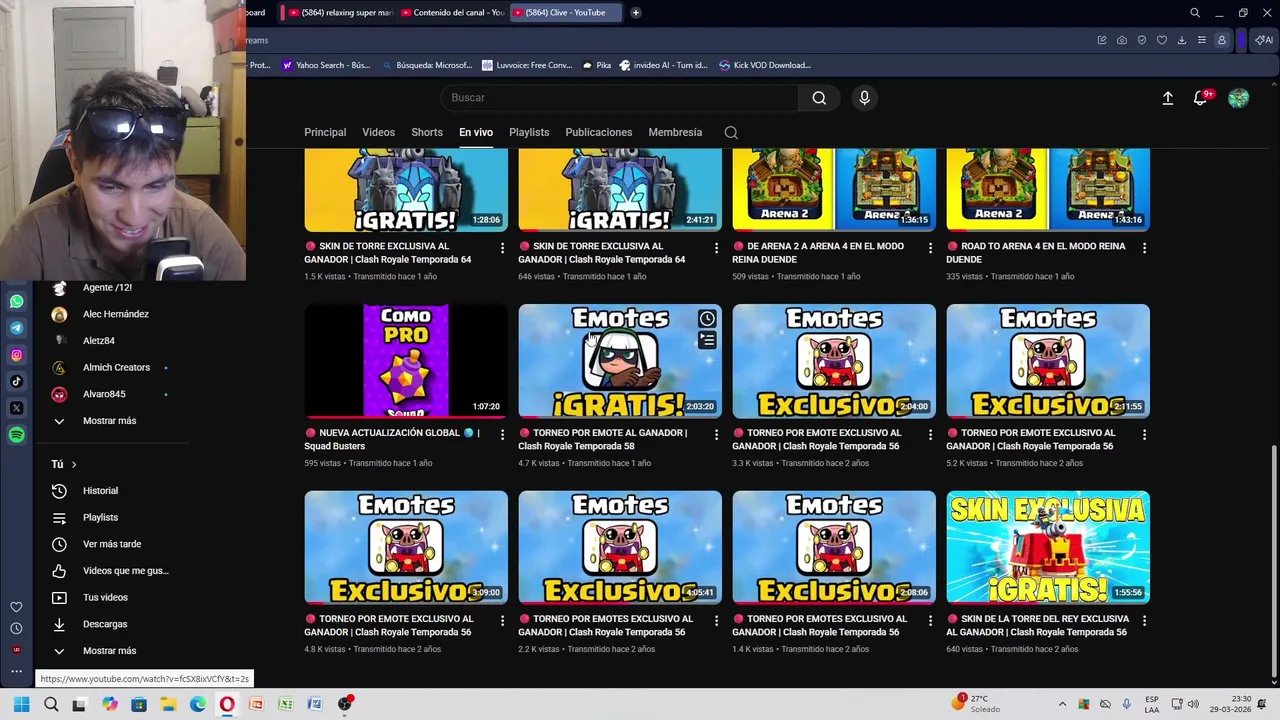Switch to Playlists channel tab
The height and width of the screenshot is (720, 1280).
click(x=529, y=132)
